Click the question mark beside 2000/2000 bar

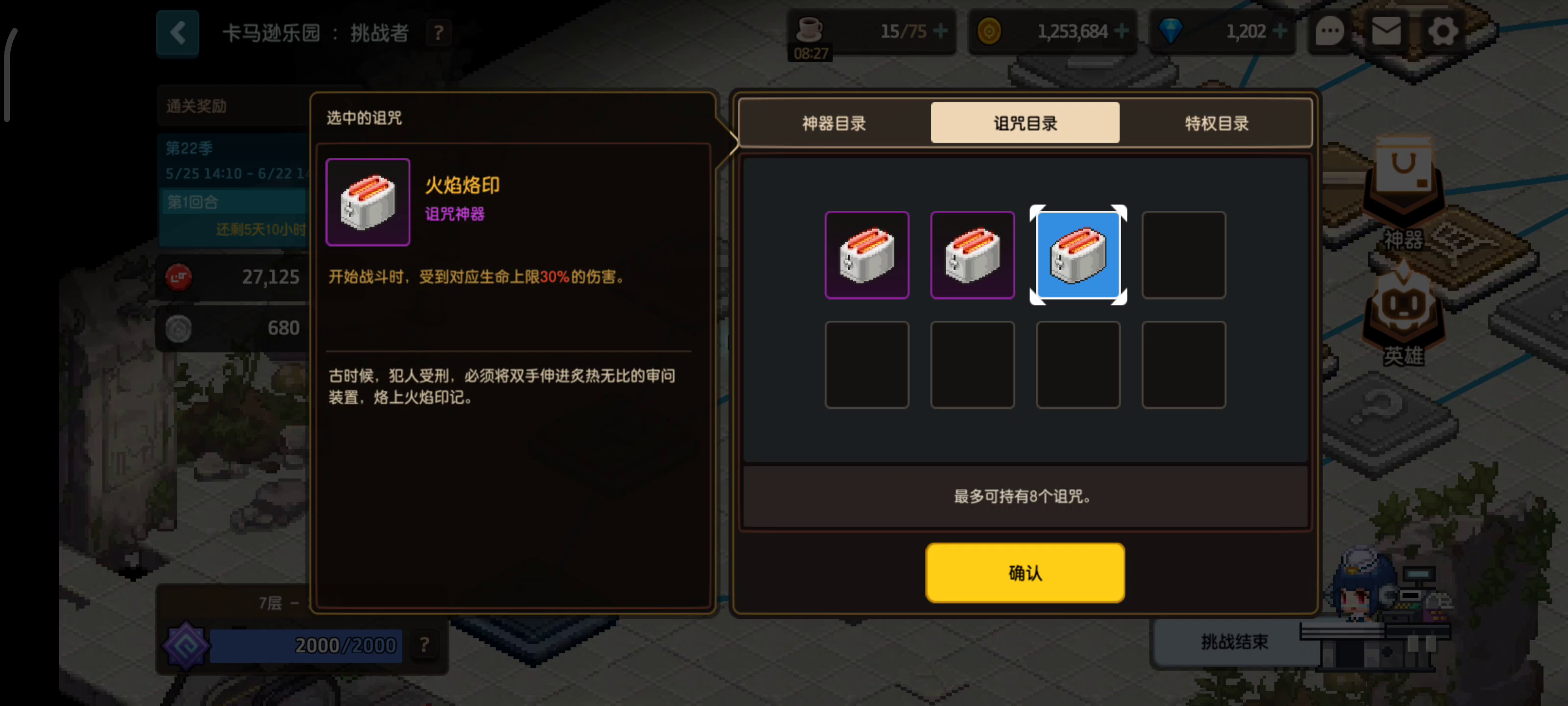click(424, 645)
